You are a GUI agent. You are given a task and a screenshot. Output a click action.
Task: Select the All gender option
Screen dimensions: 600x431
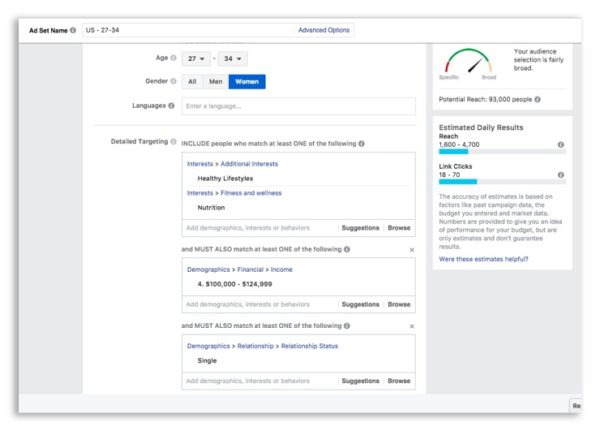[x=192, y=82]
